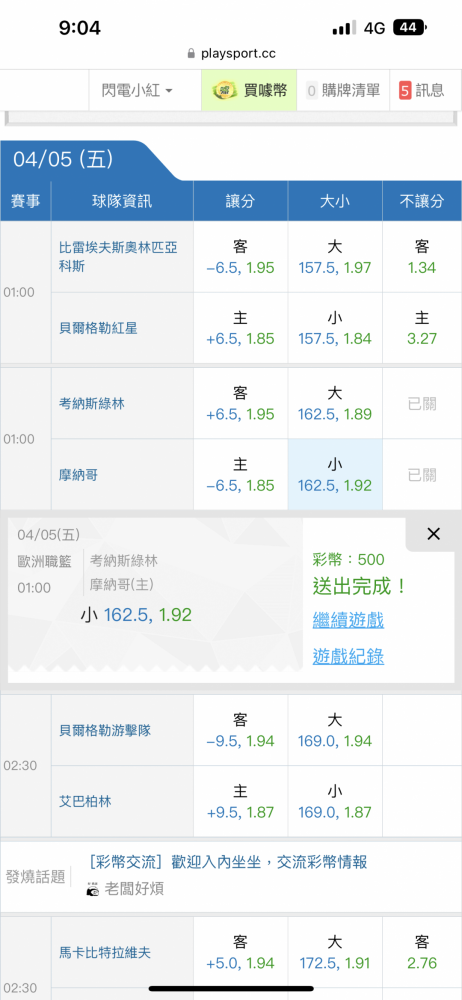462x1000 pixels.
Task: Click the 大小 column header
Action: click(335, 201)
